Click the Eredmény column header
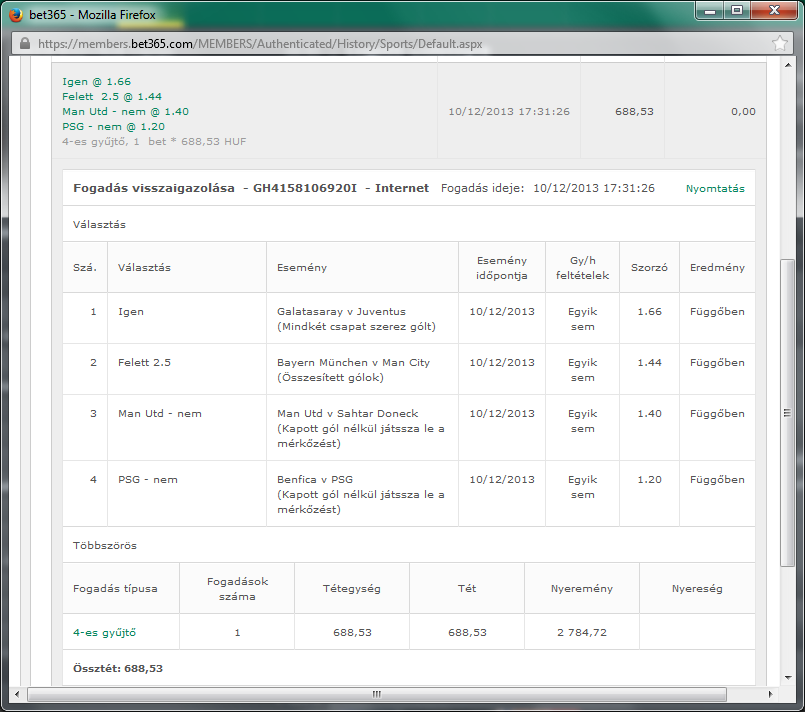Screen dimensions: 805x712 tap(717, 267)
